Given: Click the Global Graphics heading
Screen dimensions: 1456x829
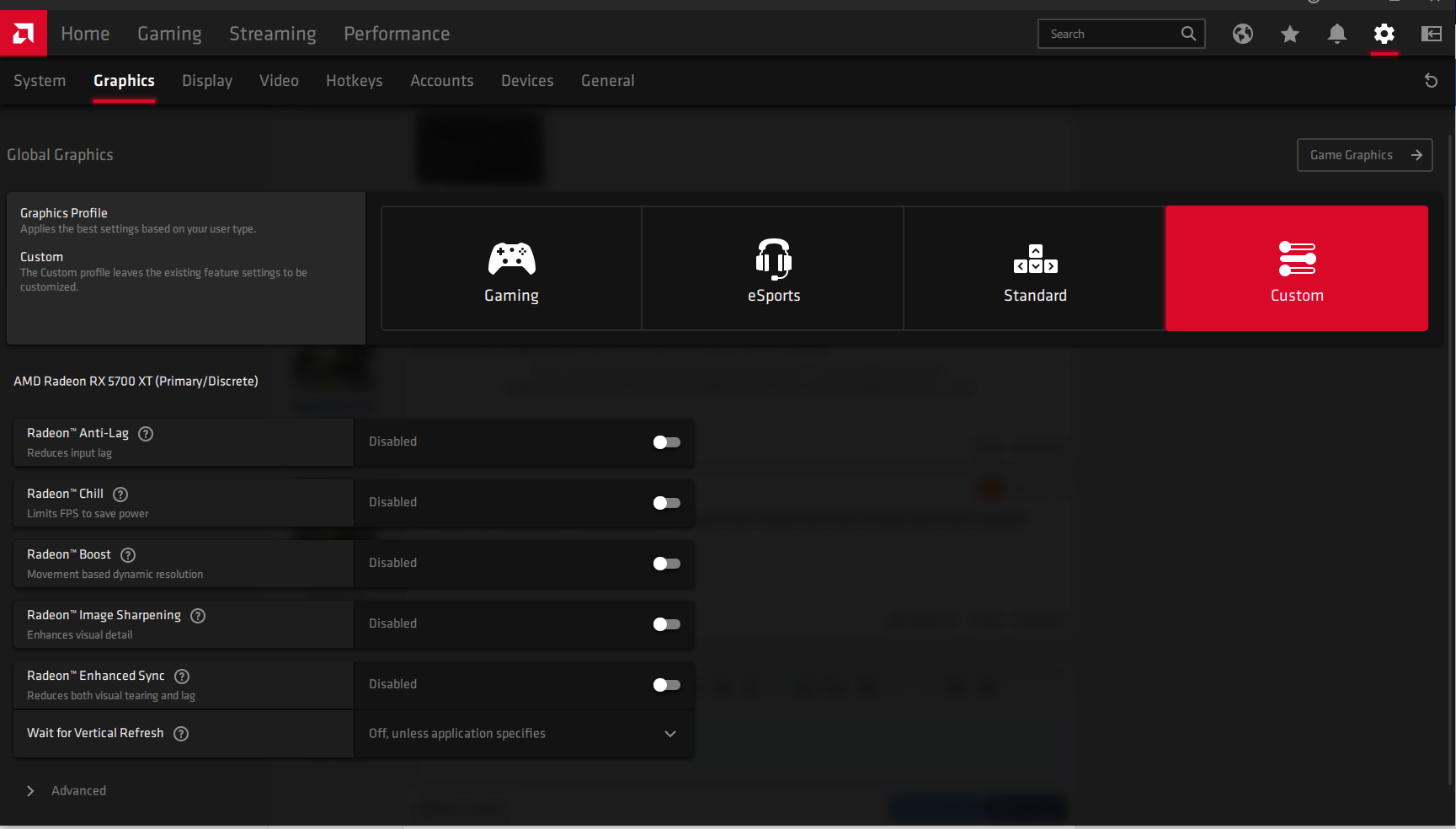Looking at the screenshot, I should point(60,155).
